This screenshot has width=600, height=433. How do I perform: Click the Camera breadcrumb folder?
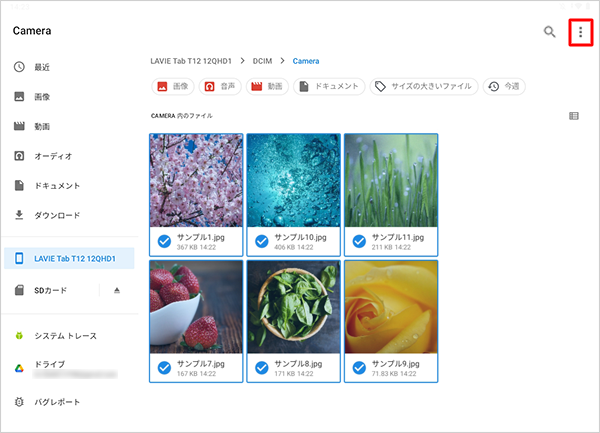(306, 61)
